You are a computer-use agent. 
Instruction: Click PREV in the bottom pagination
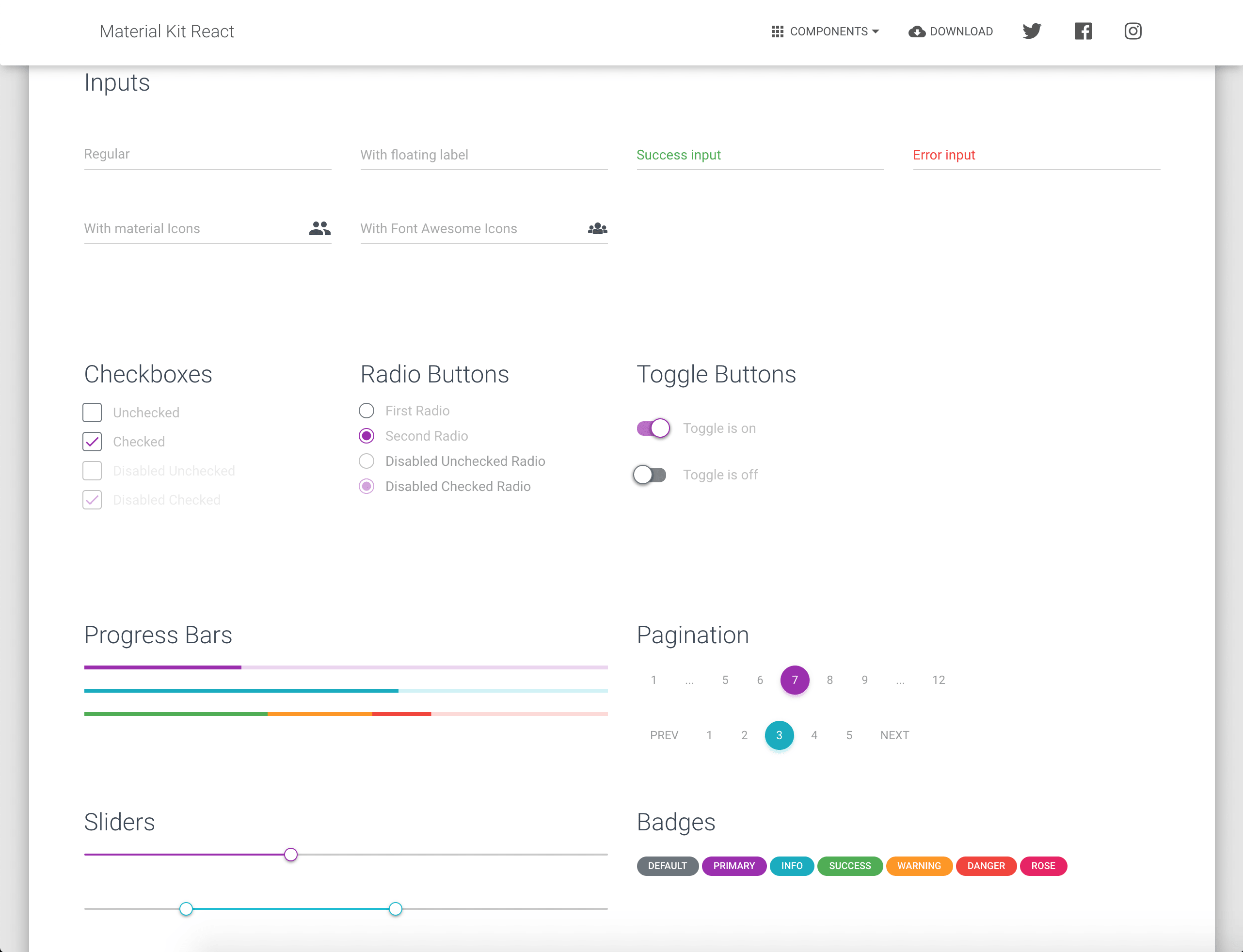664,735
